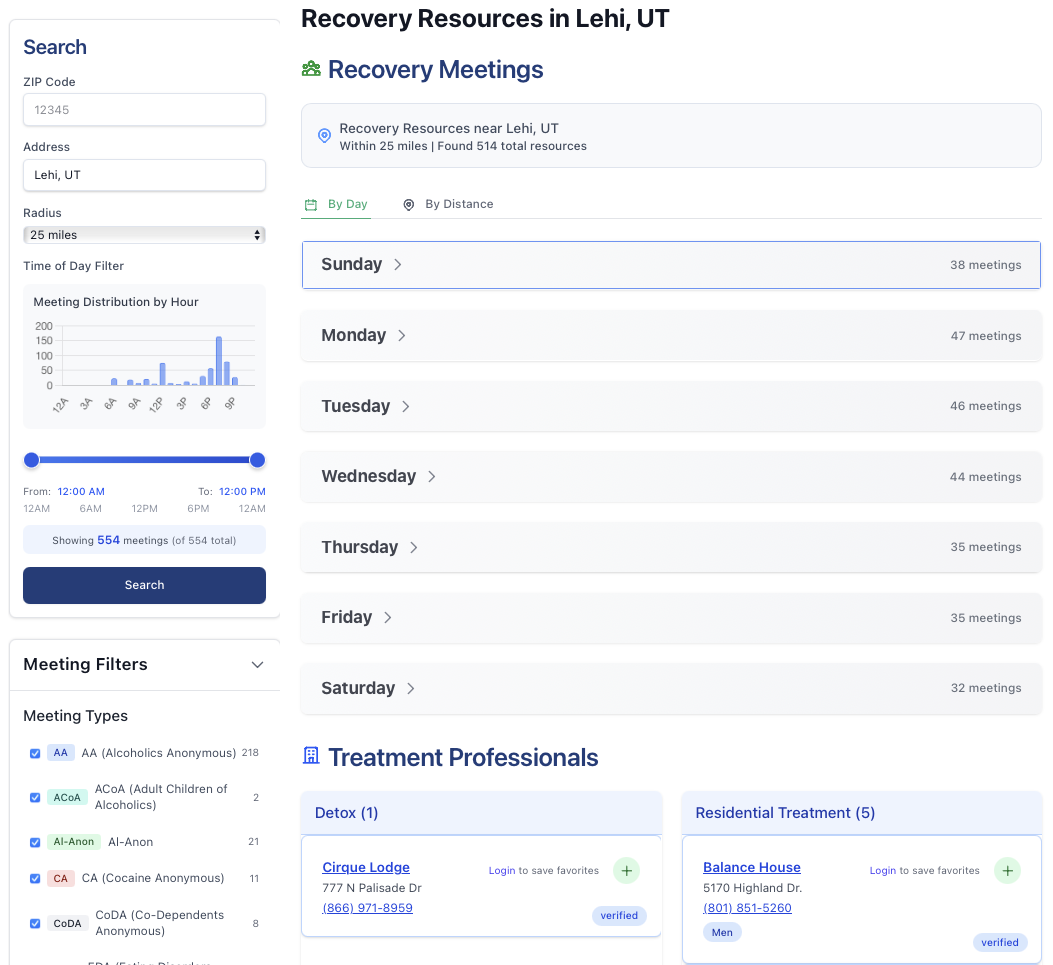This screenshot has height=965, width=1053.
Task: Uncheck the CA (Cocaine Anonymous) checkbox
Action: [35, 879]
